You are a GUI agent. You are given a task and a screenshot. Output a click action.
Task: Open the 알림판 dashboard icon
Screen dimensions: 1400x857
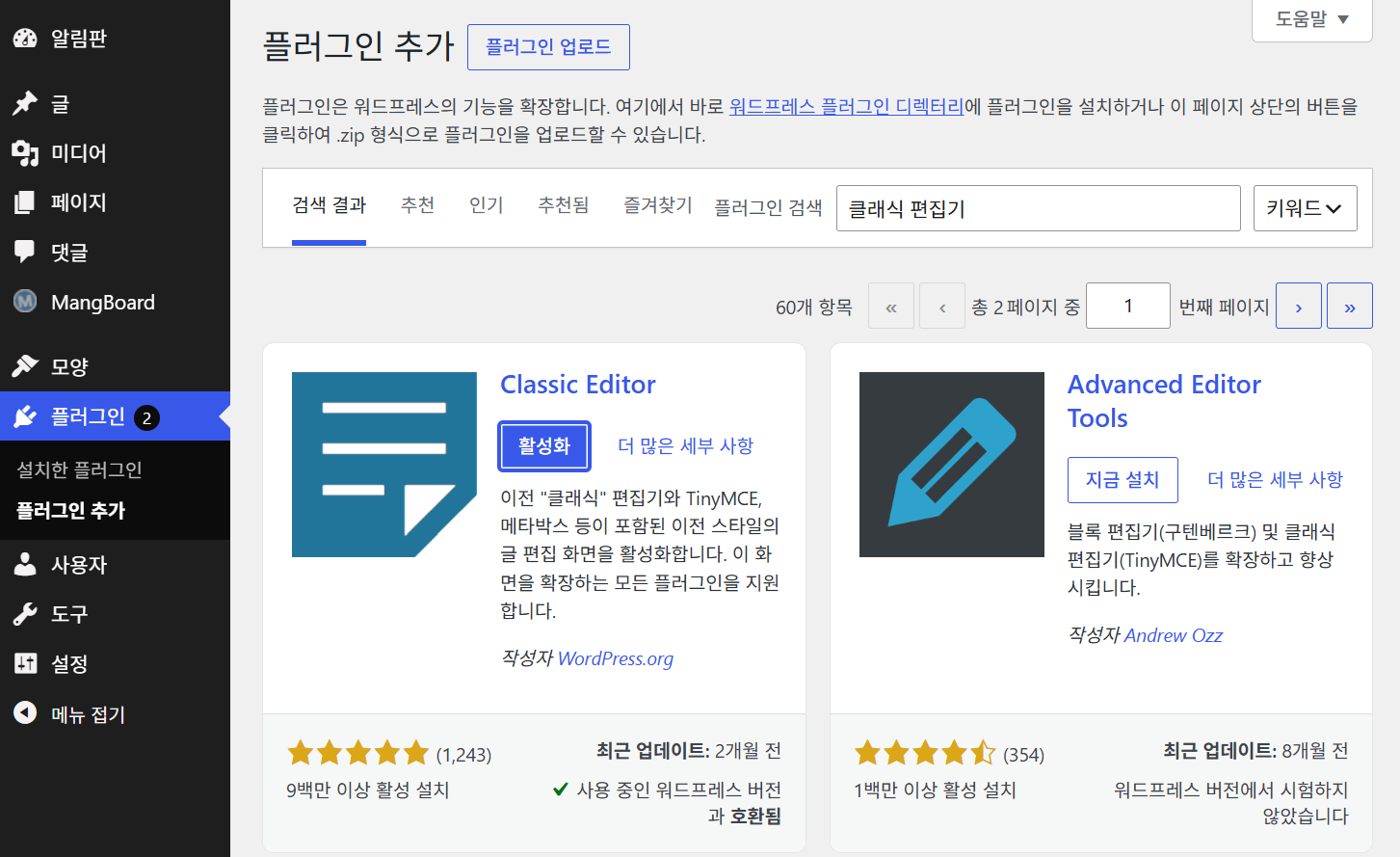point(25,39)
